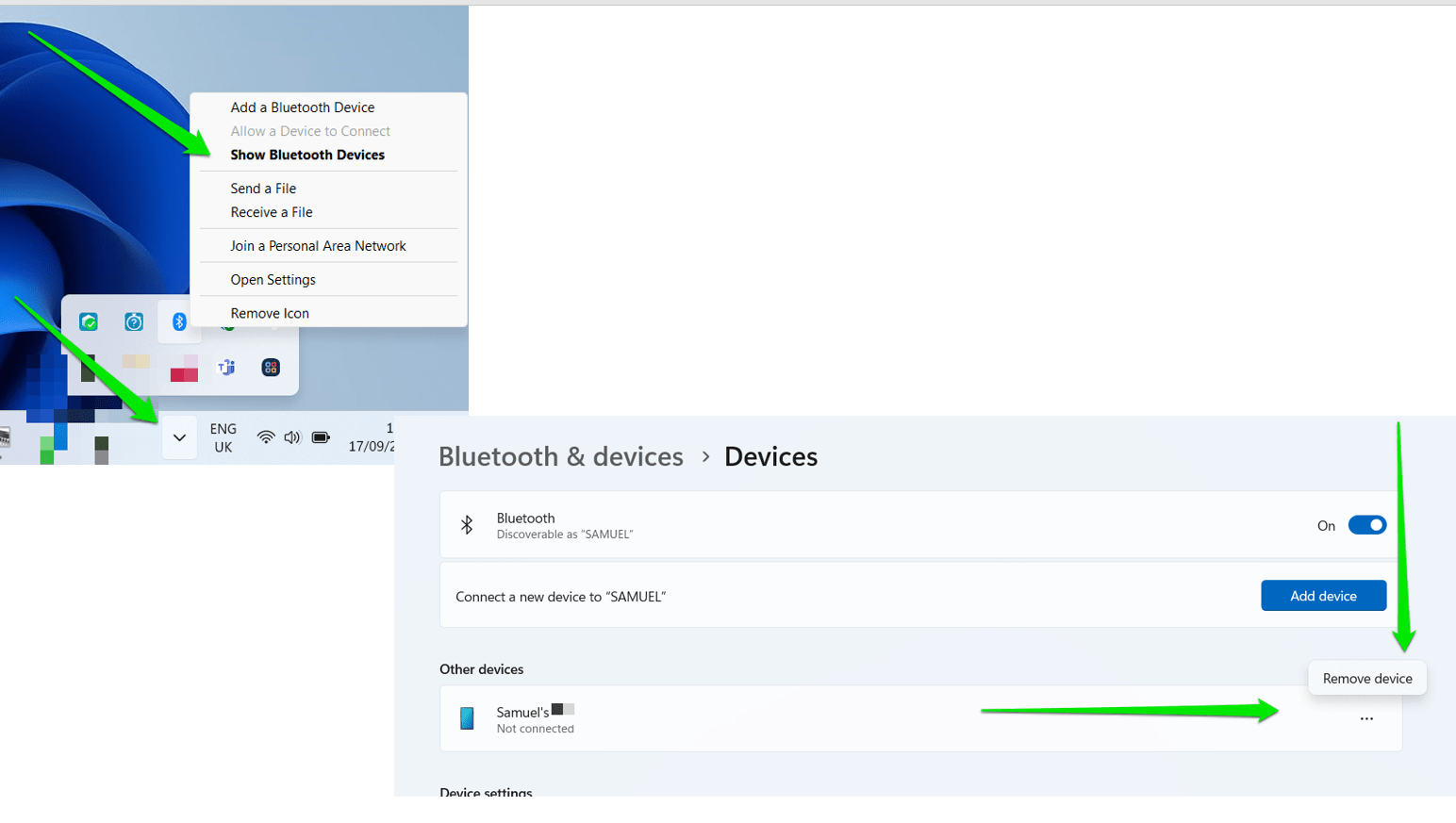Click the Bluetooth icon in tray overflow
This screenshot has height=823, width=1456.
[x=179, y=322]
